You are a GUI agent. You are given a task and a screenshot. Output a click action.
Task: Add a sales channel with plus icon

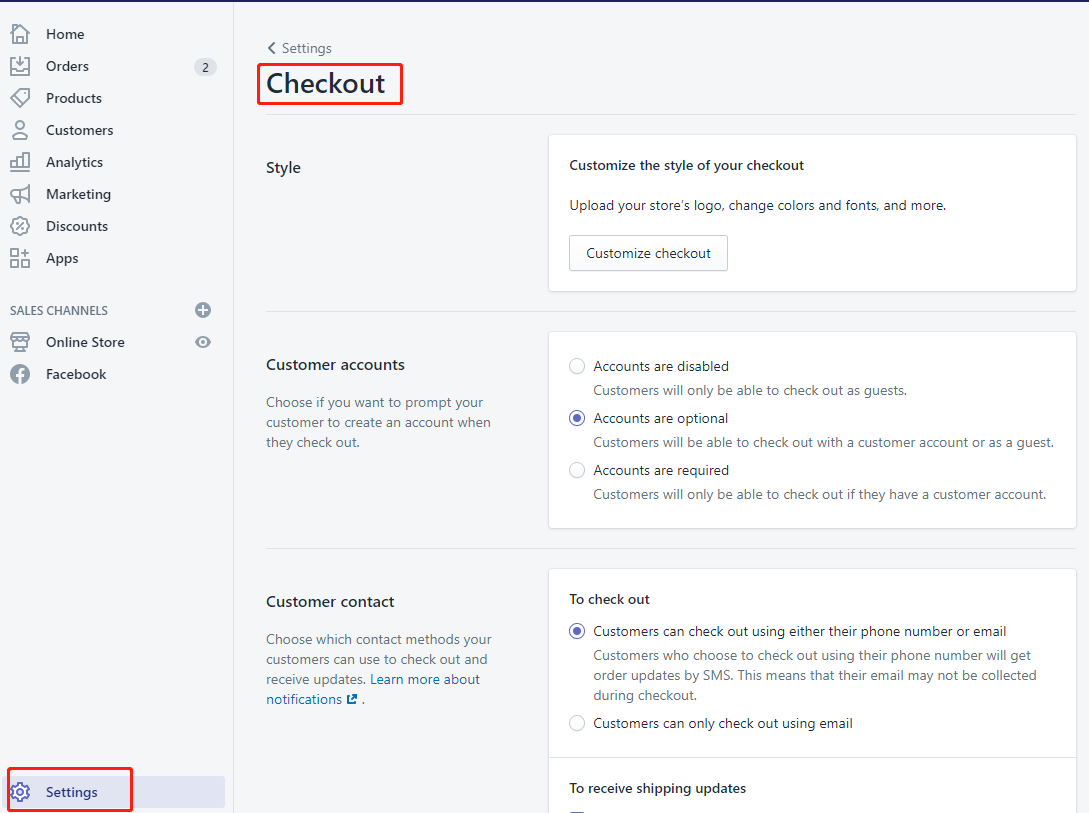tap(203, 310)
